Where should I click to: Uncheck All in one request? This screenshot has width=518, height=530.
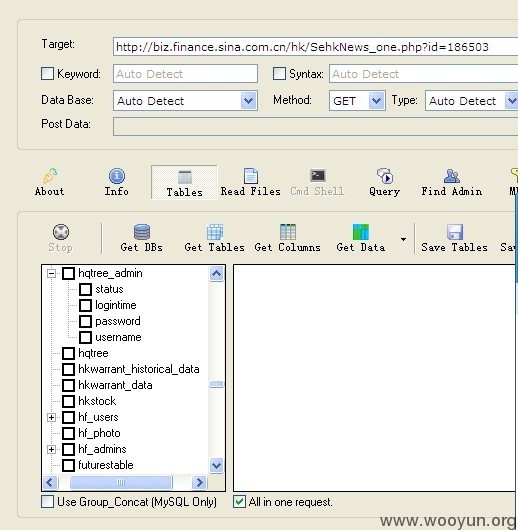point(239,502)
